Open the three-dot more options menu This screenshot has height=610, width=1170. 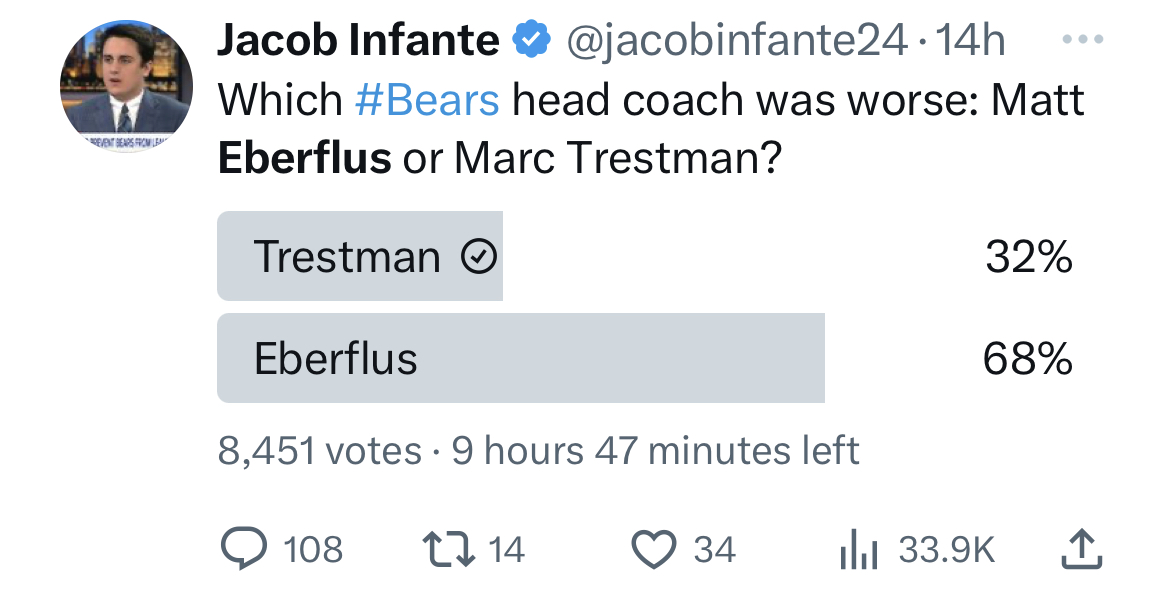pyautogui.click(x=1081, y=40)
